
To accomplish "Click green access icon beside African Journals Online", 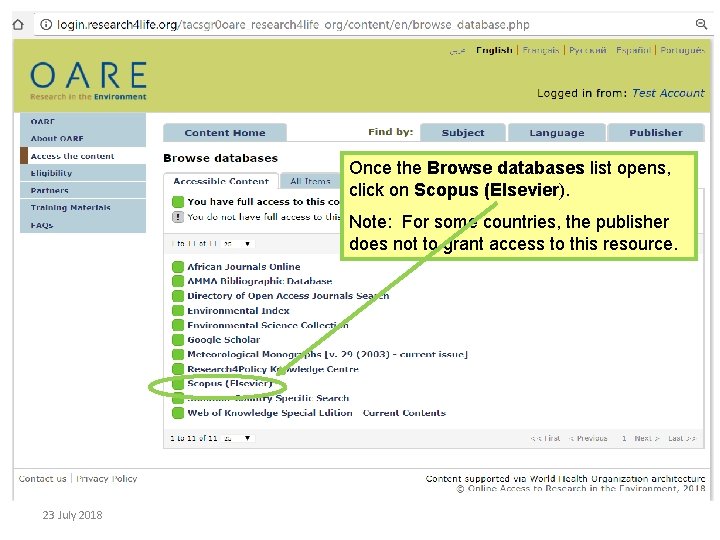I will pyautogui.click(x=178, y=266).
